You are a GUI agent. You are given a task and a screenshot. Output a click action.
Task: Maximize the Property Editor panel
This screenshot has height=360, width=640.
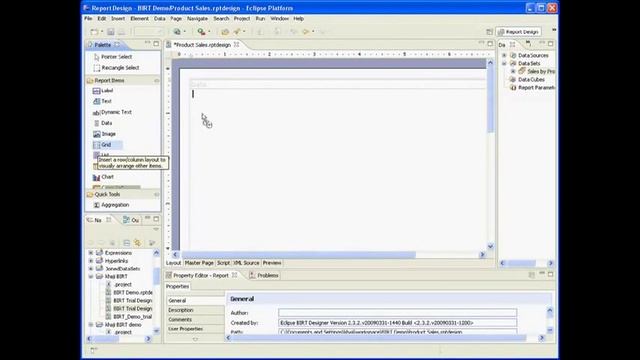point(551,274)
